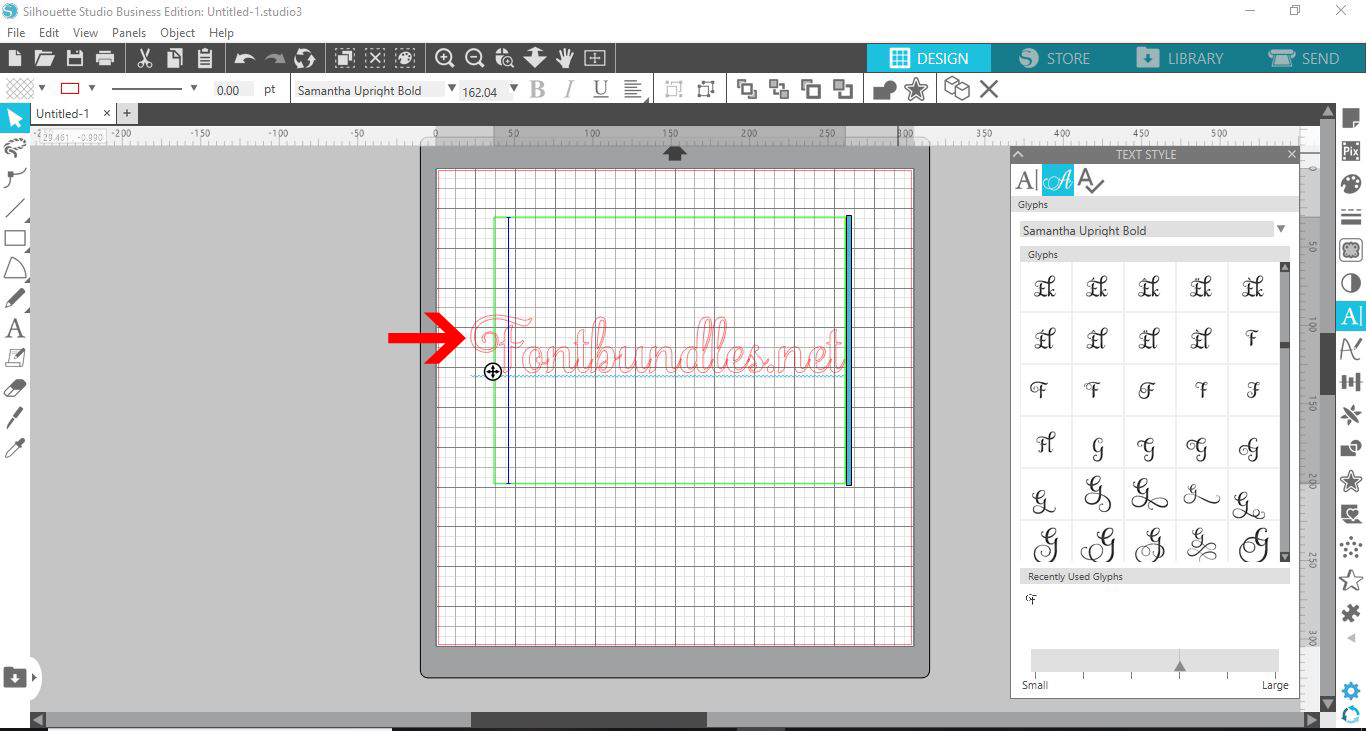Screen dimensions: 1366x731
Task: Open the SEND page
Action: (1308, 58)
